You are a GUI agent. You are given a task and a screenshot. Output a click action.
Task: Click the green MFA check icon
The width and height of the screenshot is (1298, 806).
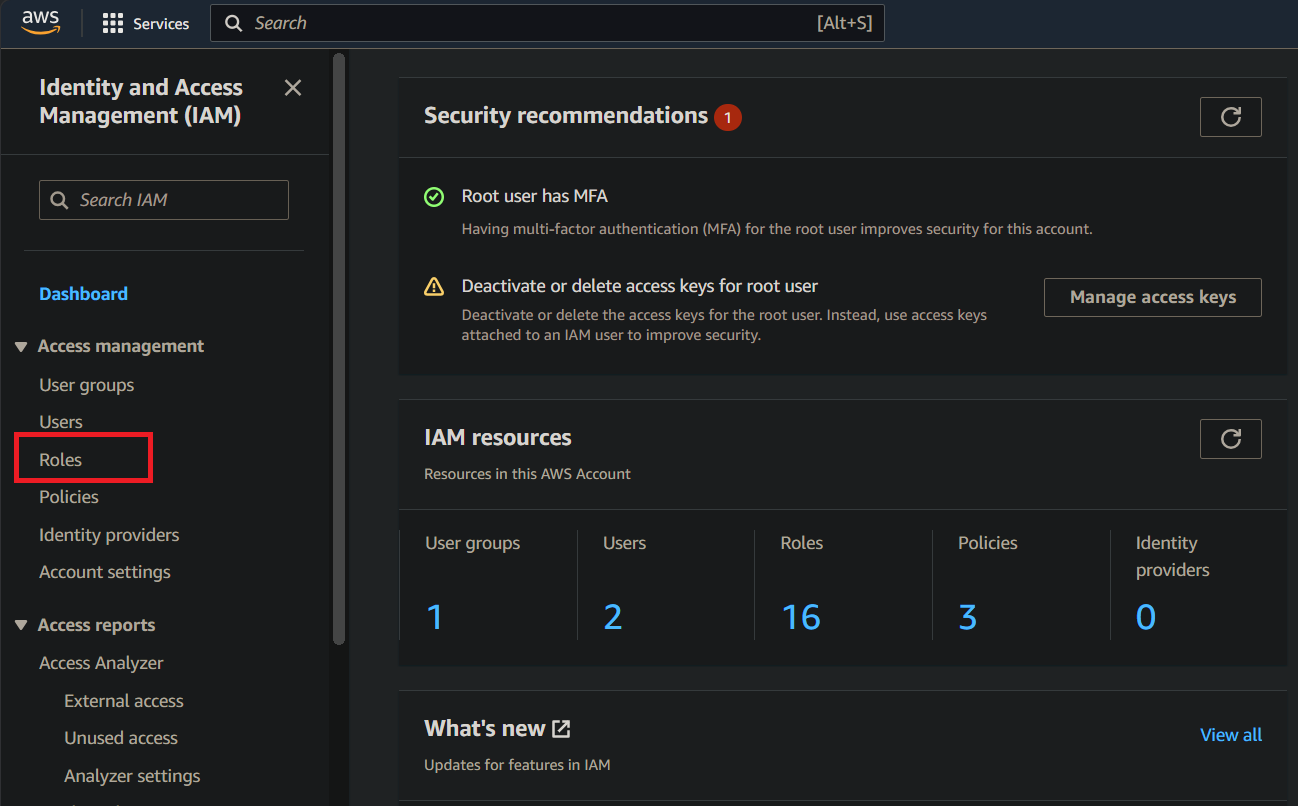(434, 197)
